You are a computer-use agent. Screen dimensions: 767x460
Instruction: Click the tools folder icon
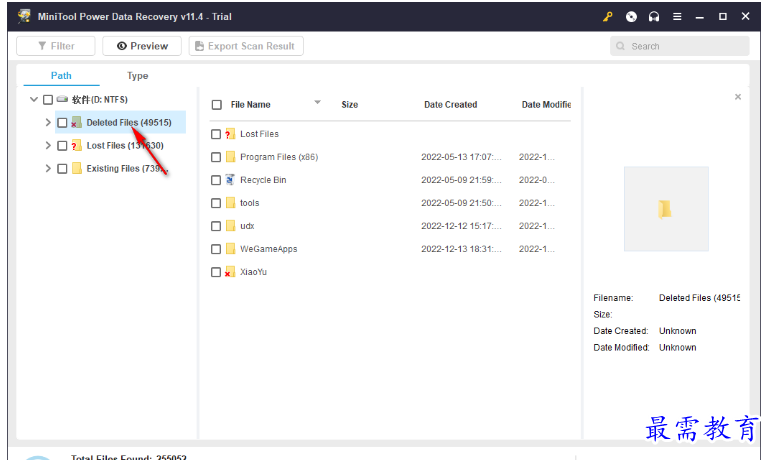230,203
